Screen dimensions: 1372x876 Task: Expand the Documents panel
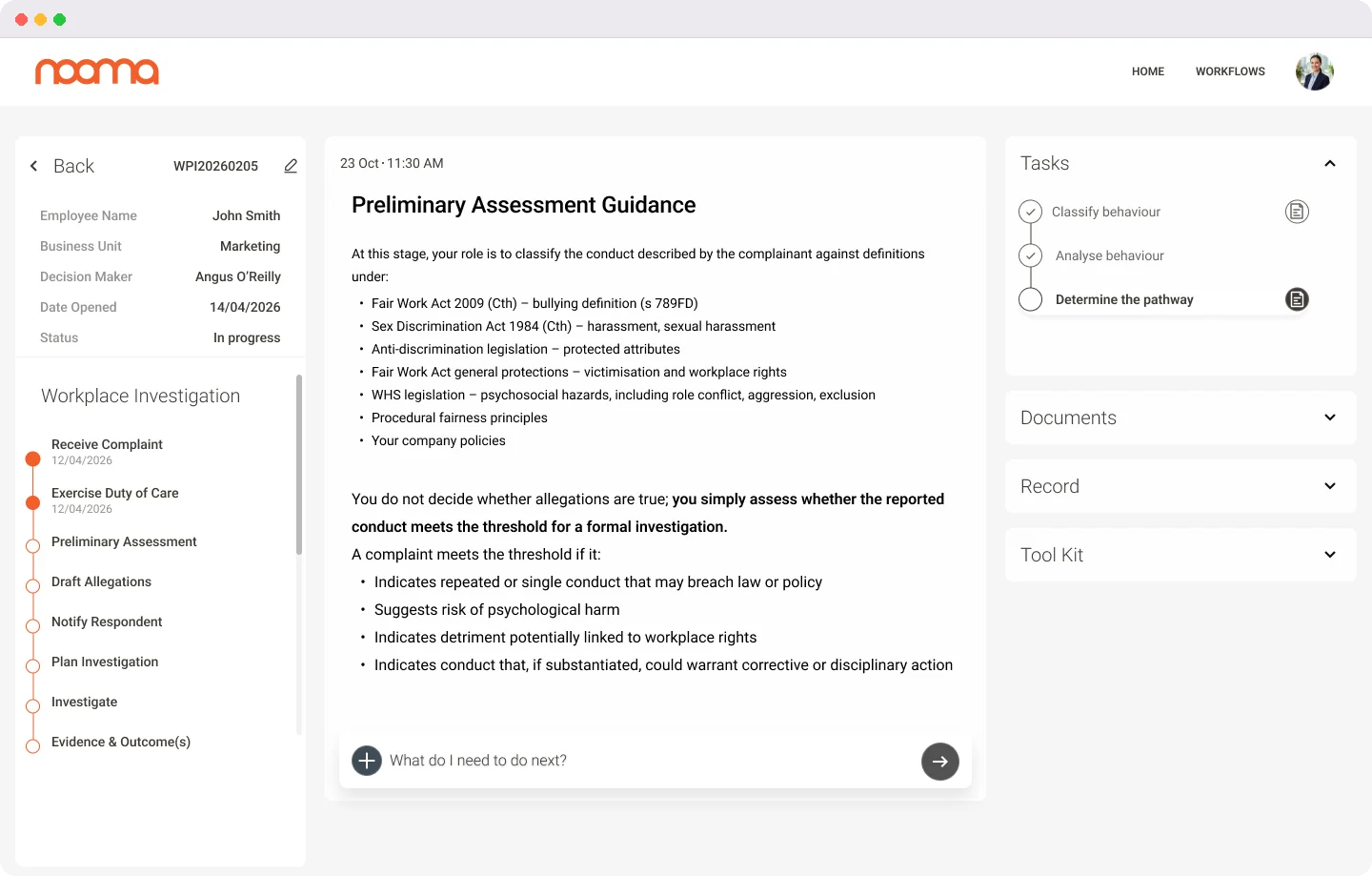pos(1330,418)
